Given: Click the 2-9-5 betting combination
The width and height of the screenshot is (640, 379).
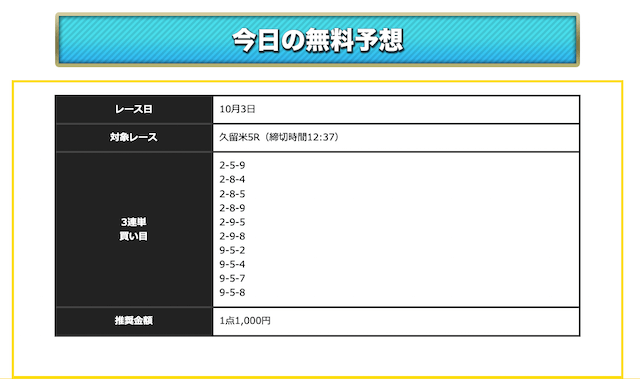Looking at the screenshot, I should pyautogui.click(x=232, y=222).
